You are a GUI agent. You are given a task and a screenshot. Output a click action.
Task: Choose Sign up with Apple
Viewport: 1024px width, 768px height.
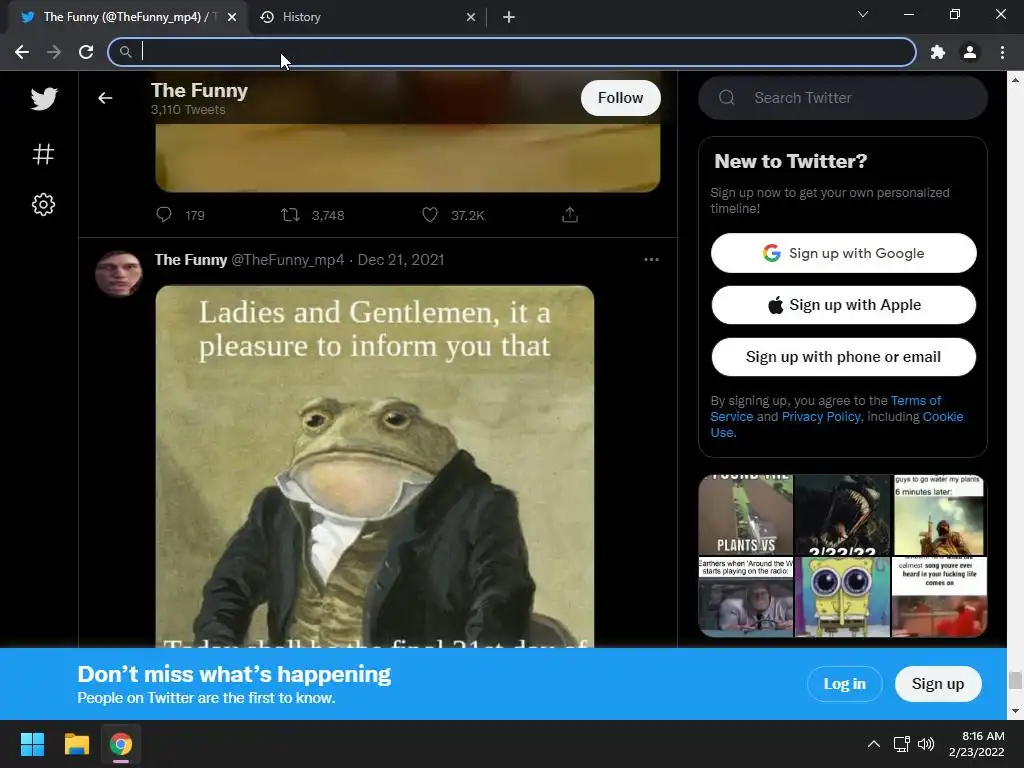(x=843, y=305)
